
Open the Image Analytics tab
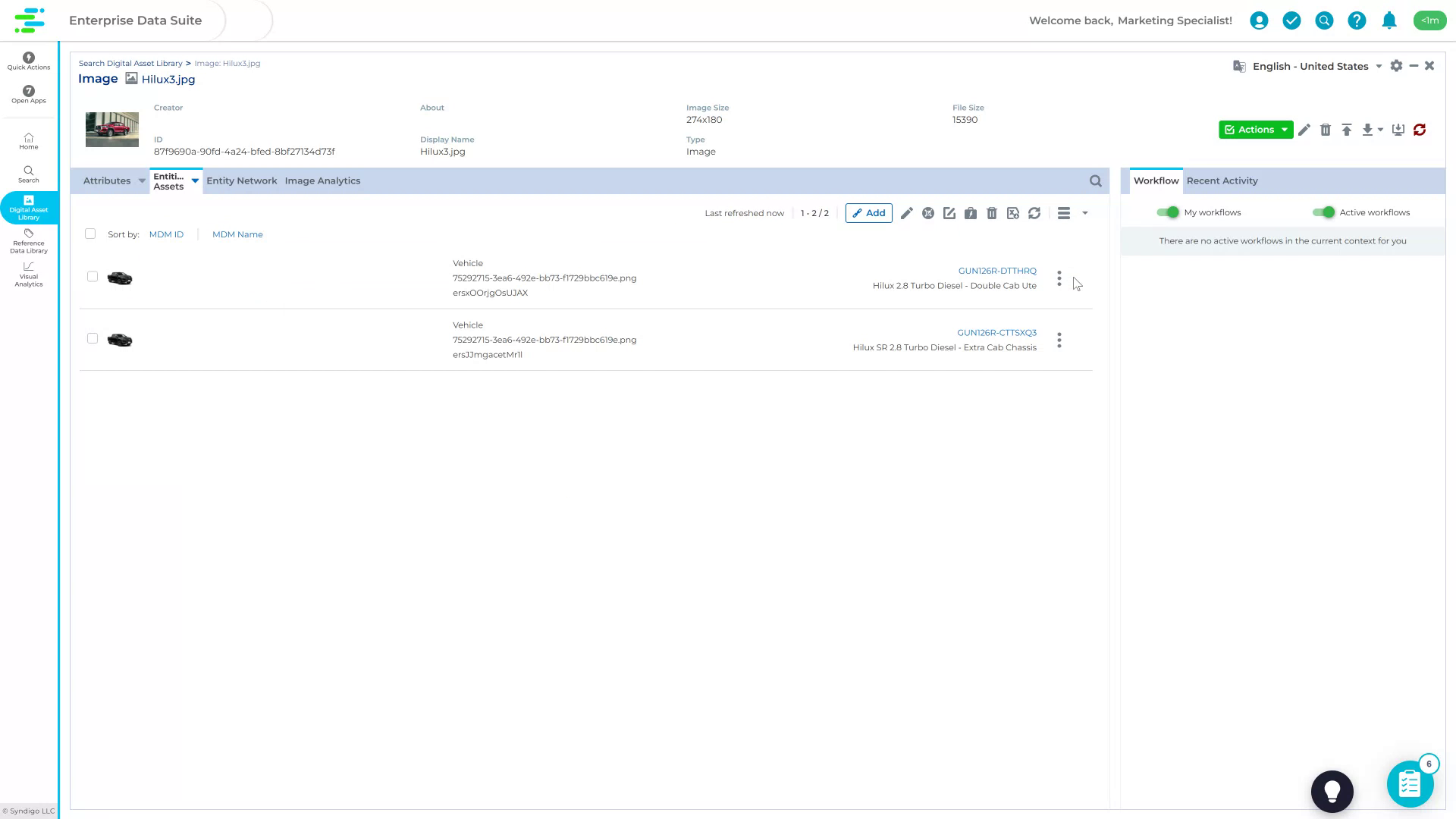pyautogui.click(x=322, y=180)
